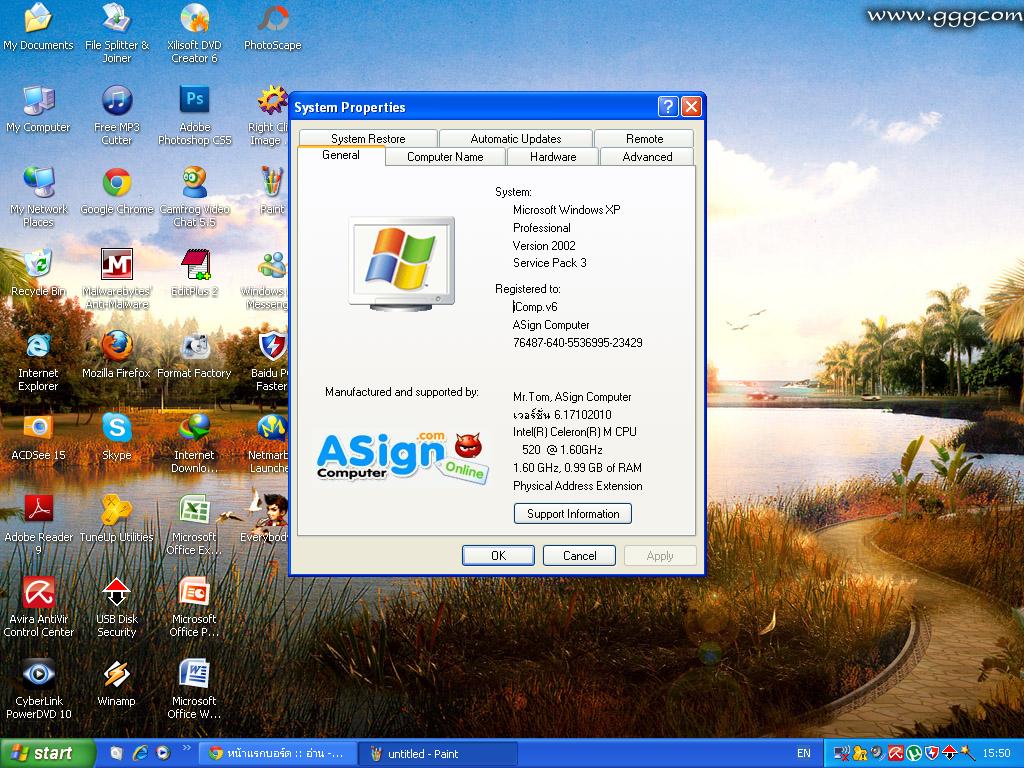Open the Computer Name tab
This screenshot has width=1024, height=768.
[x=445, y=157]
